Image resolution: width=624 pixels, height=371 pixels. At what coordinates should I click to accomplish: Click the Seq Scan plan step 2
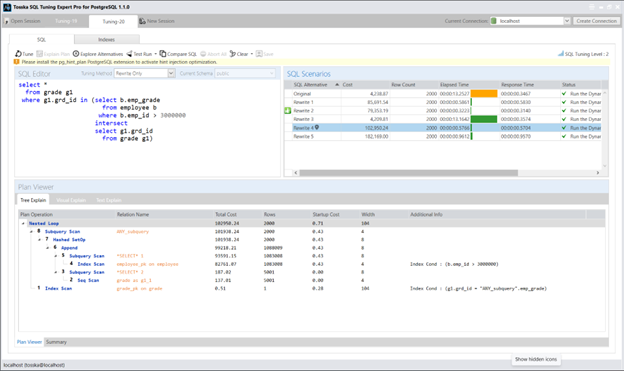coord(88,280)
